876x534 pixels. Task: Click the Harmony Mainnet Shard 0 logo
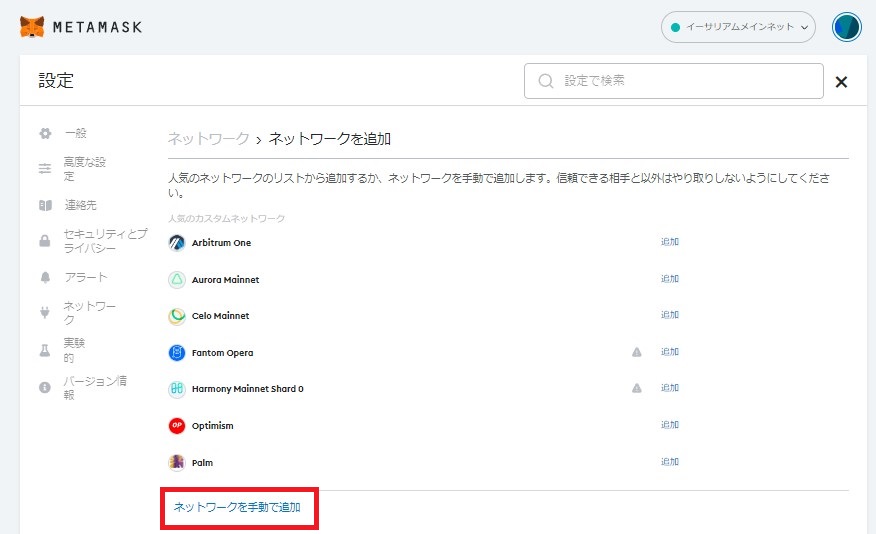tap(177, 389)
